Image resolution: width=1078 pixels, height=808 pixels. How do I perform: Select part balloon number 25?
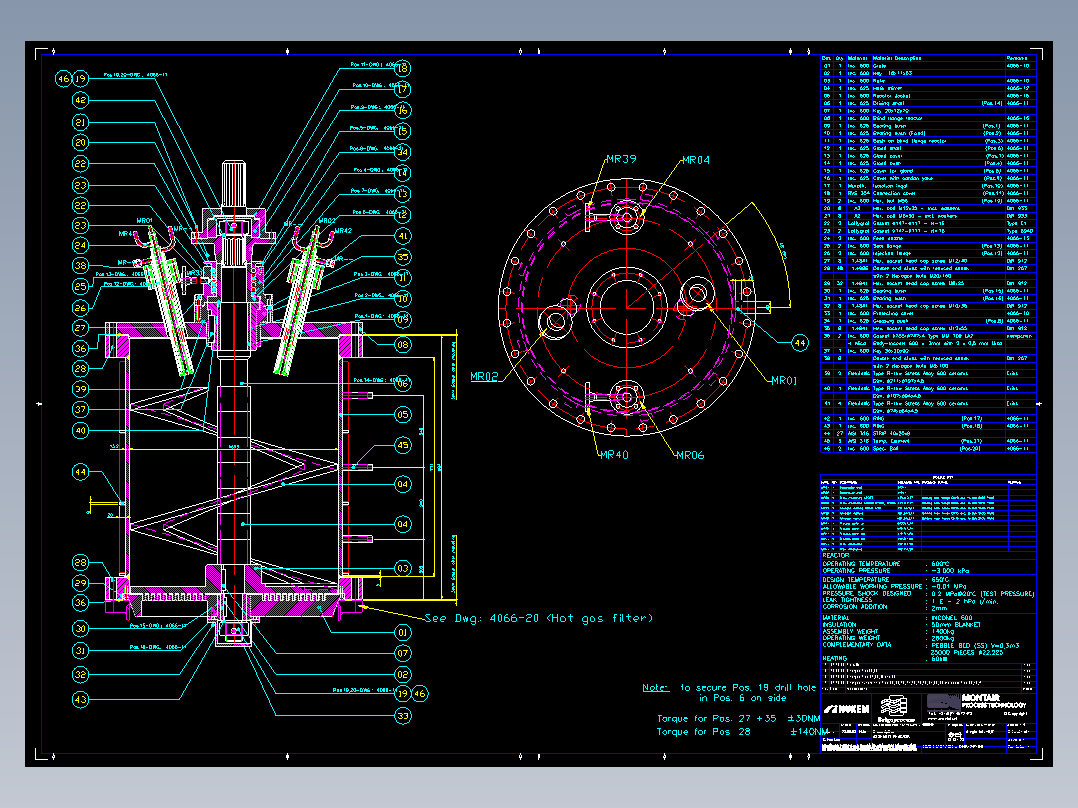[80, 286]
